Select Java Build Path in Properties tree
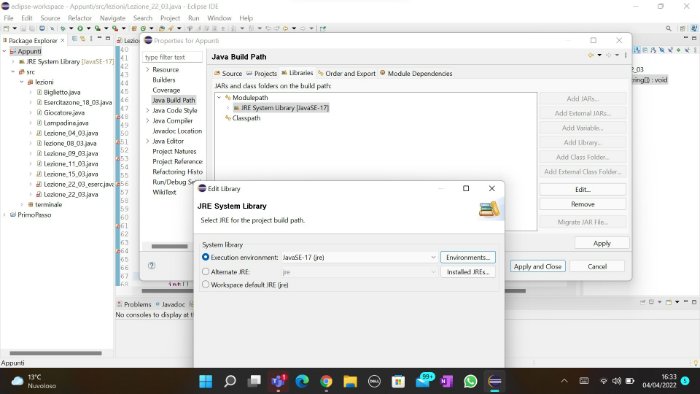Image resolution: width=700 pixels, height=394 pixels. 174,100
